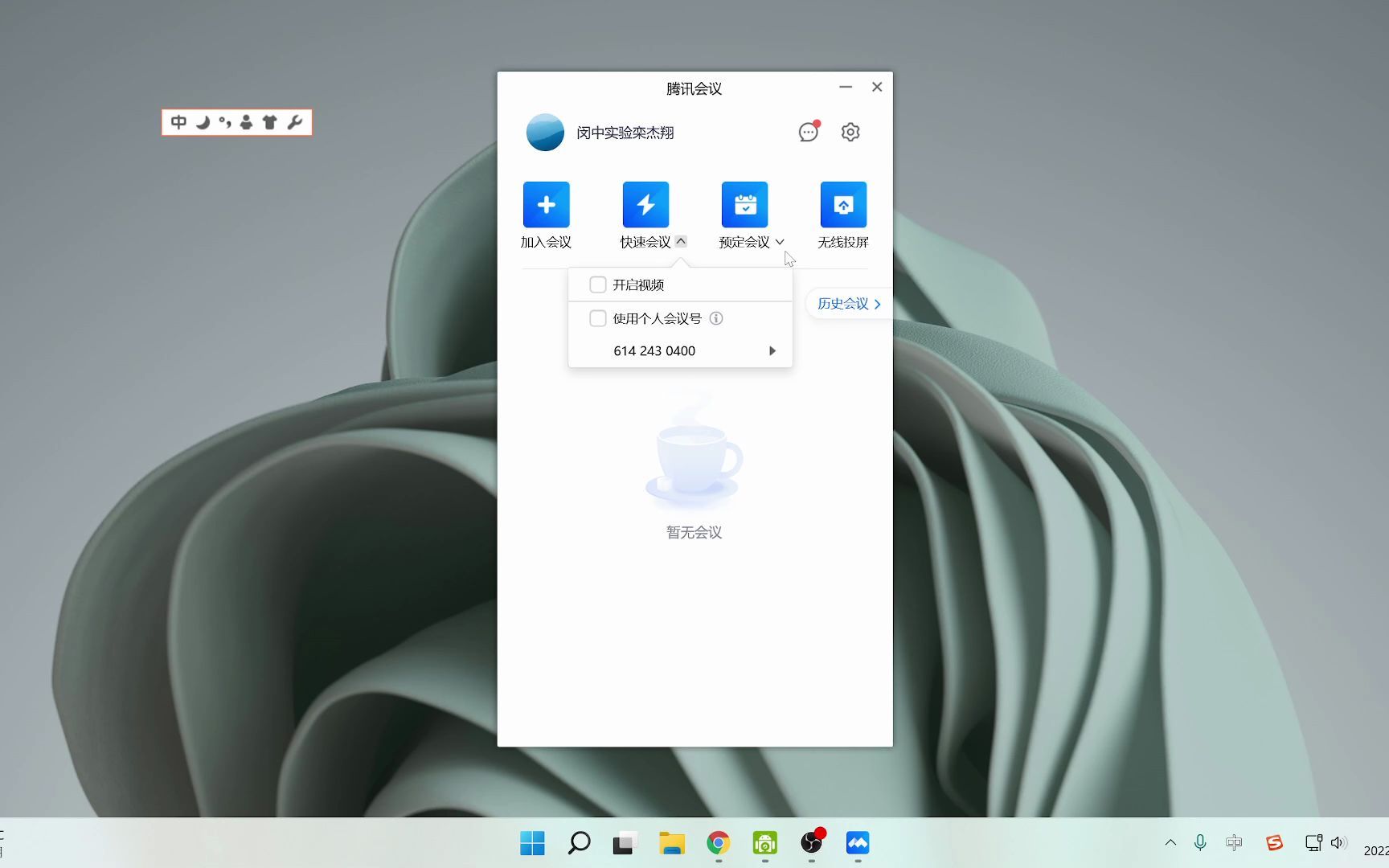This screenshot has height=868, width=1389.
Task: Click the user profile avatar
Action: pyautogui.click(x=545, y=133)
